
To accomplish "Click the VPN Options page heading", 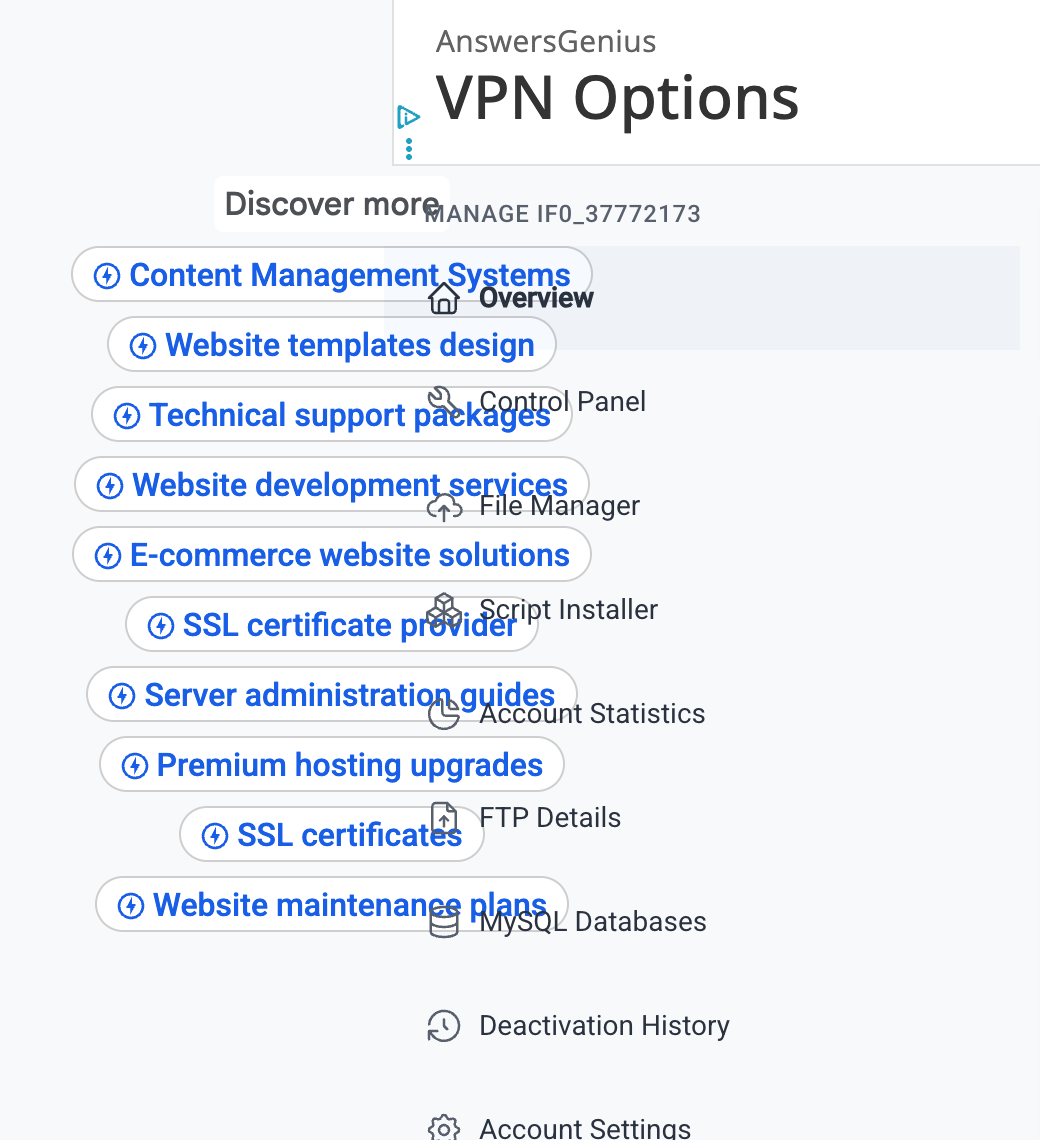I will 617,98.
